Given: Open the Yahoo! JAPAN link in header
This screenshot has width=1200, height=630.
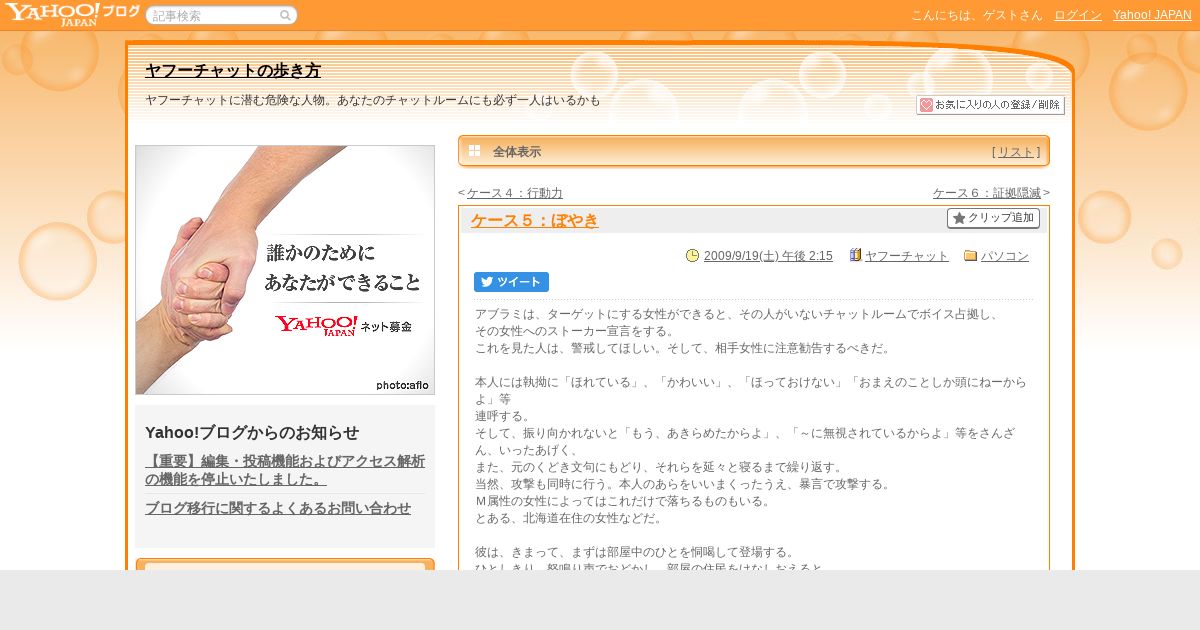Looking at the screenshot, I should tap(1152, 15).
